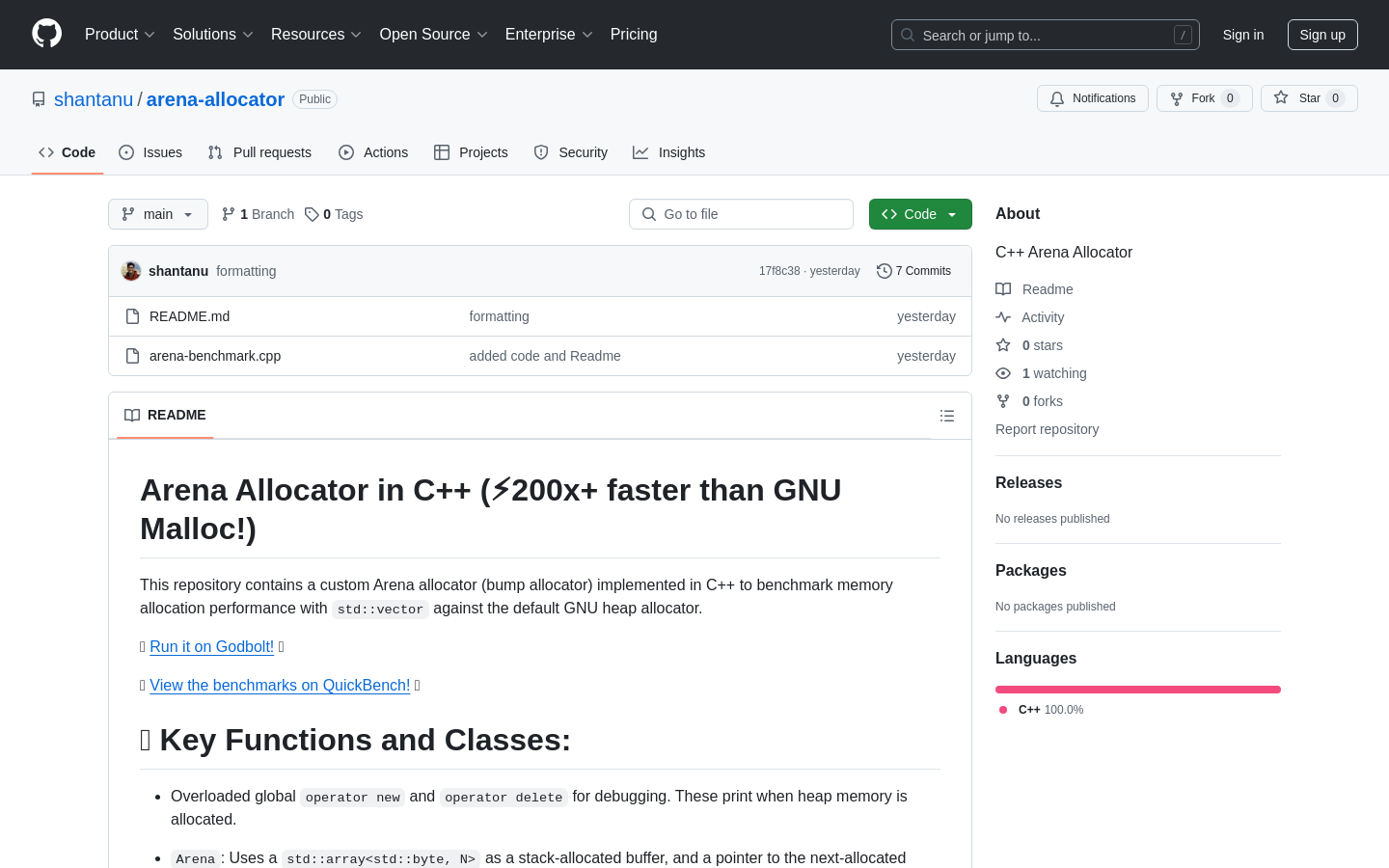Expand the Product menu
1389x868 pixels.
point(120,35)
